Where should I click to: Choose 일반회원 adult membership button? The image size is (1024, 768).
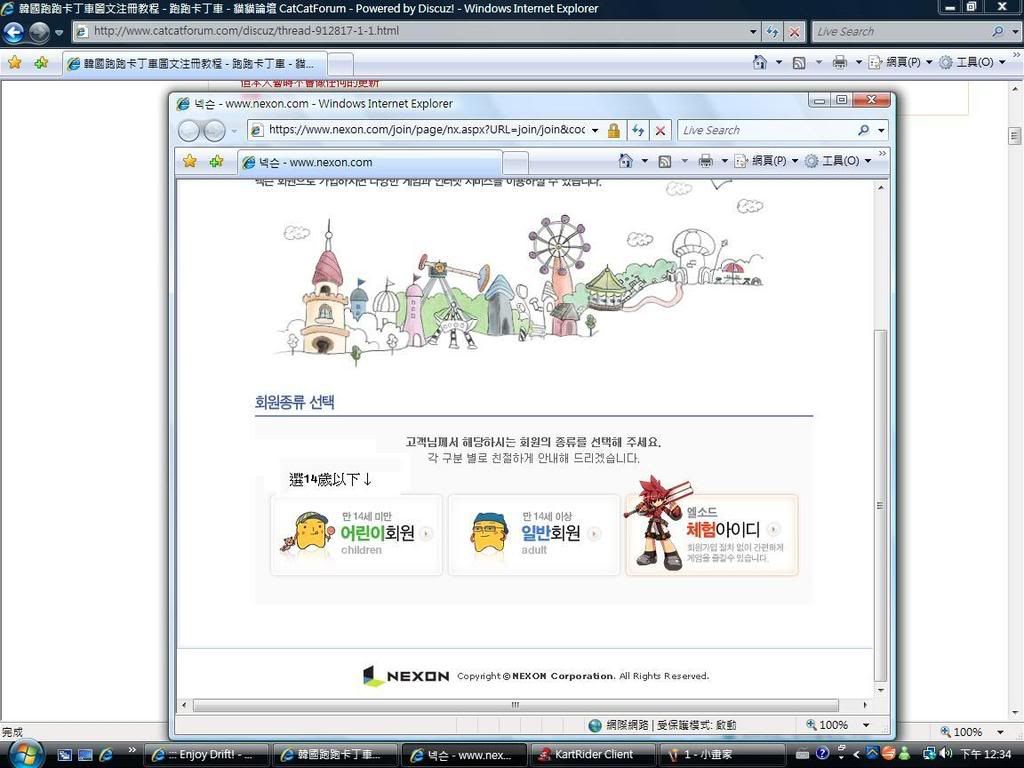(x=534, y=535)
